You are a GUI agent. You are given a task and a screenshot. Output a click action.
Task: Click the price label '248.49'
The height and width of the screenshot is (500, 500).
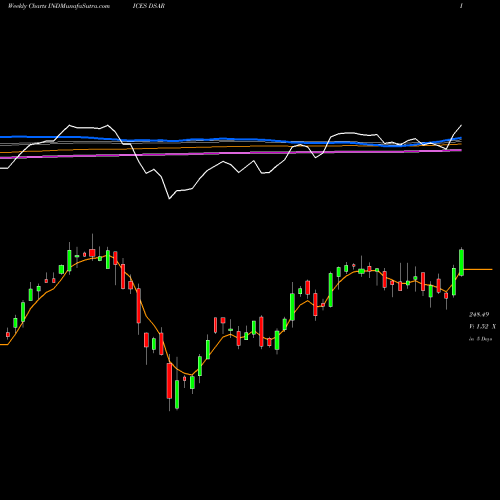[479, 314]
